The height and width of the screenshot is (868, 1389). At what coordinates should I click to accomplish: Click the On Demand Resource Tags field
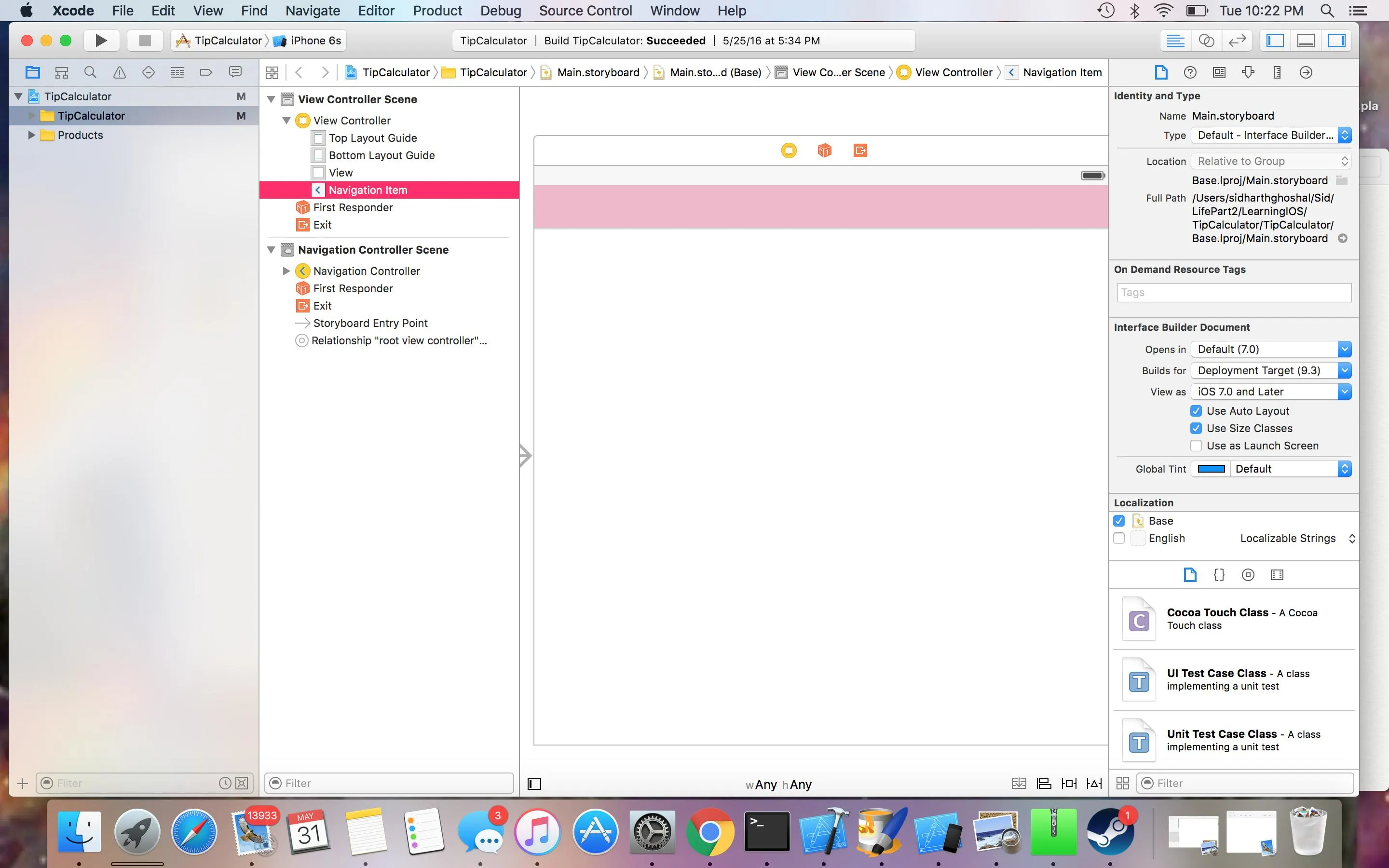1234,293
